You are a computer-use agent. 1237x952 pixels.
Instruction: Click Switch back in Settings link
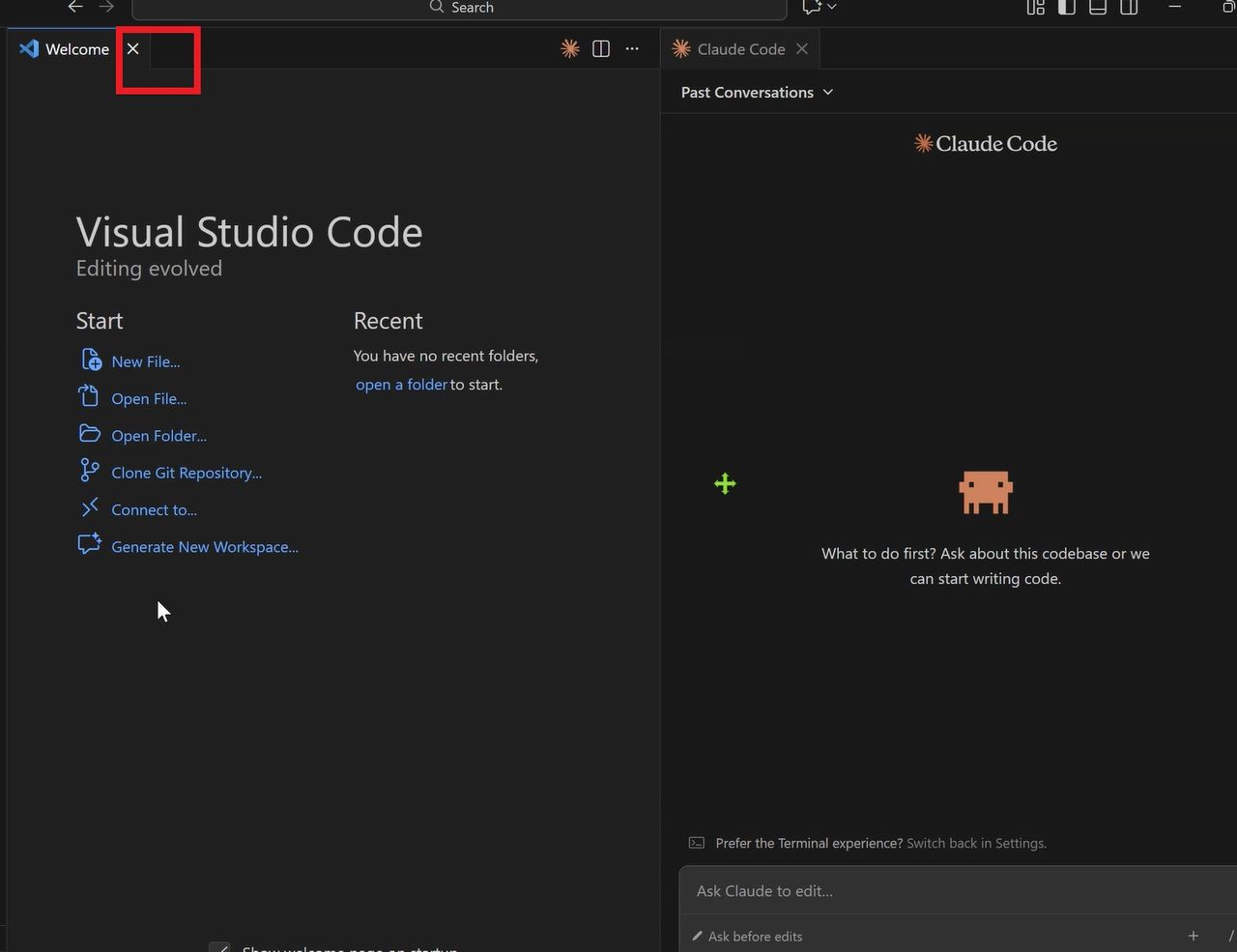976,844
